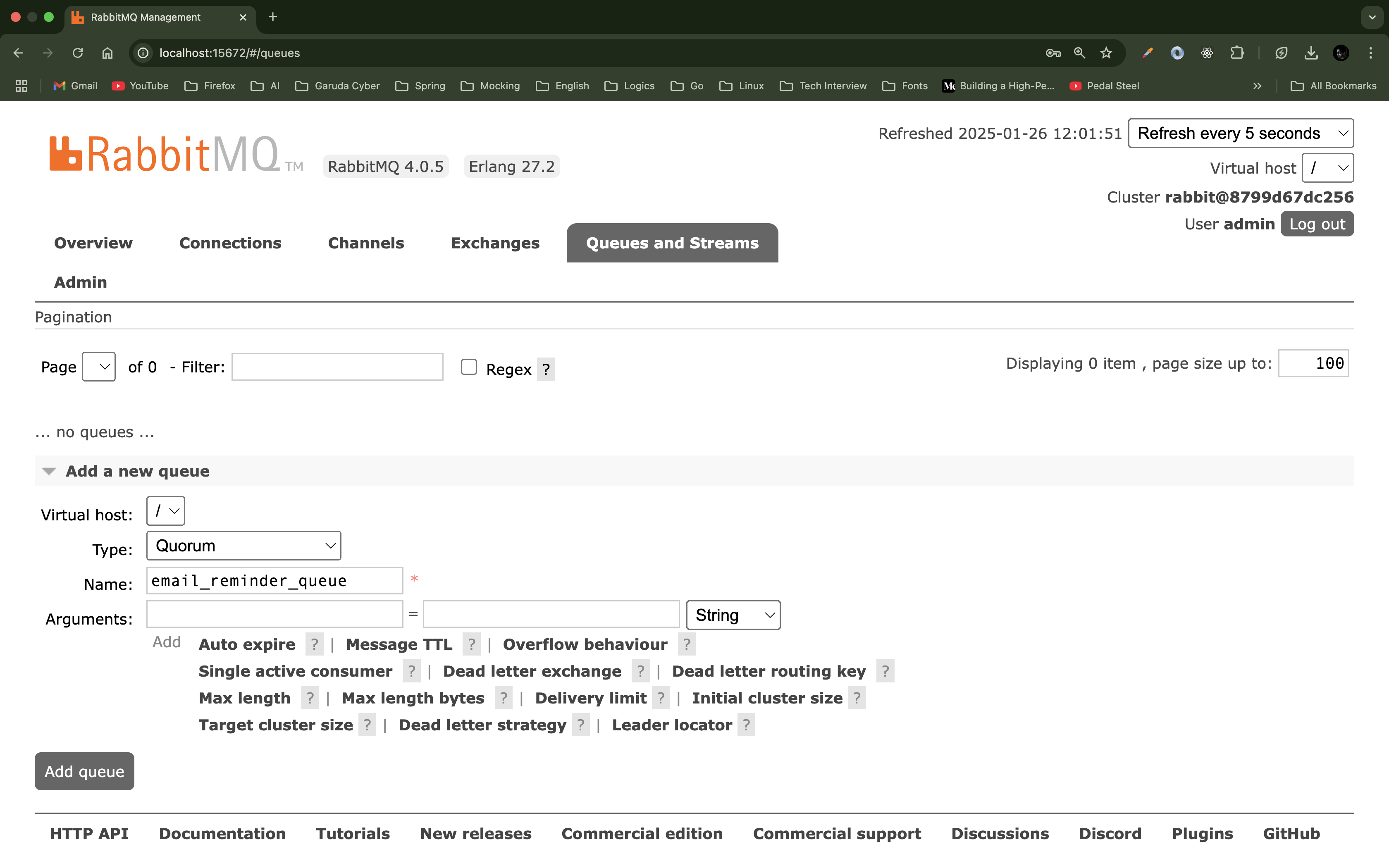Reload the page with the refresh icon
The image size is (1389, 868).
(x=77, y=53)
